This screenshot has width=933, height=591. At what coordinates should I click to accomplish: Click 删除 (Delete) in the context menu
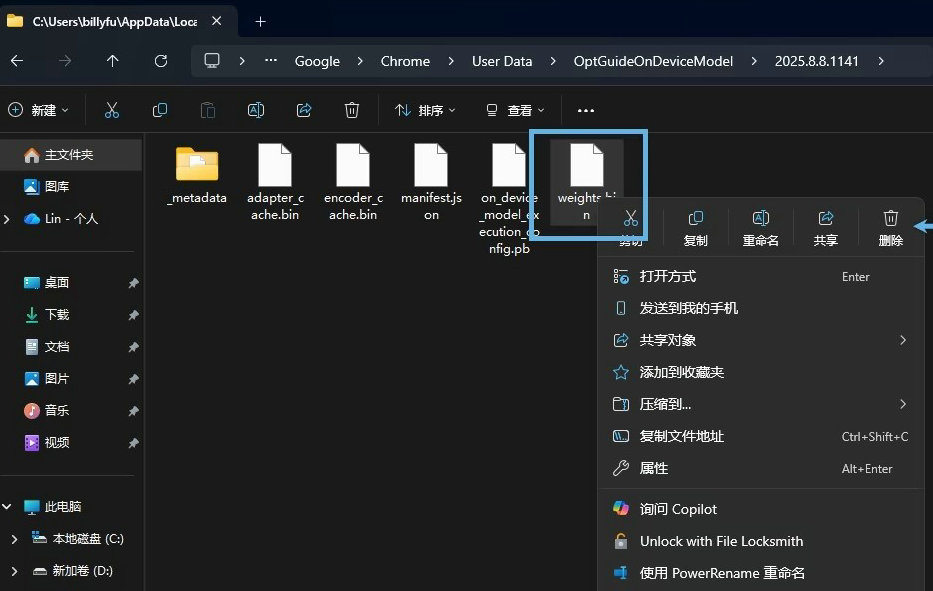pyautogui.click(x=891, y=229)
